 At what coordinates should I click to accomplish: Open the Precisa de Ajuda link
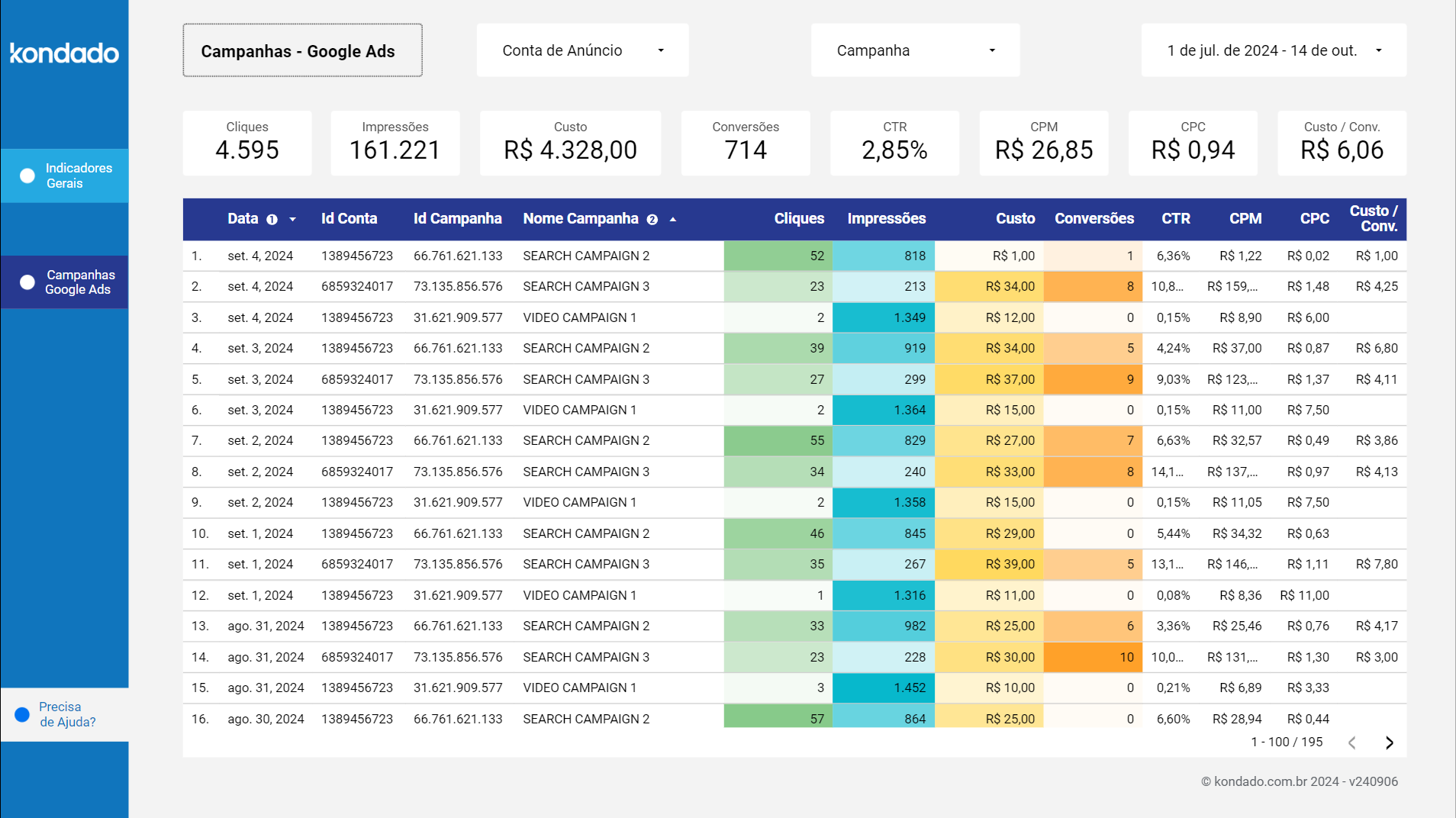[68, 714]
